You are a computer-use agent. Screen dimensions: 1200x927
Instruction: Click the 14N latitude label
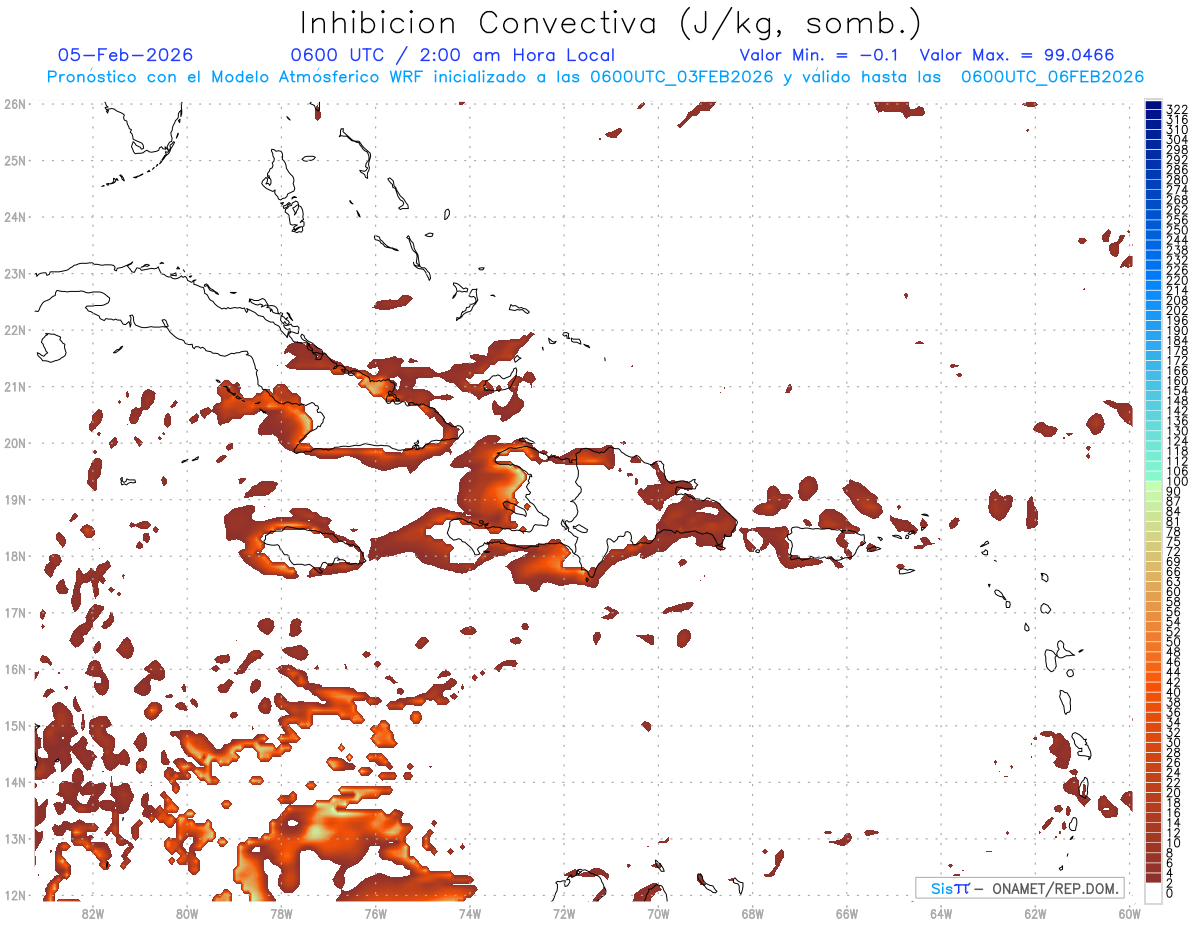(x=15, y=782)
